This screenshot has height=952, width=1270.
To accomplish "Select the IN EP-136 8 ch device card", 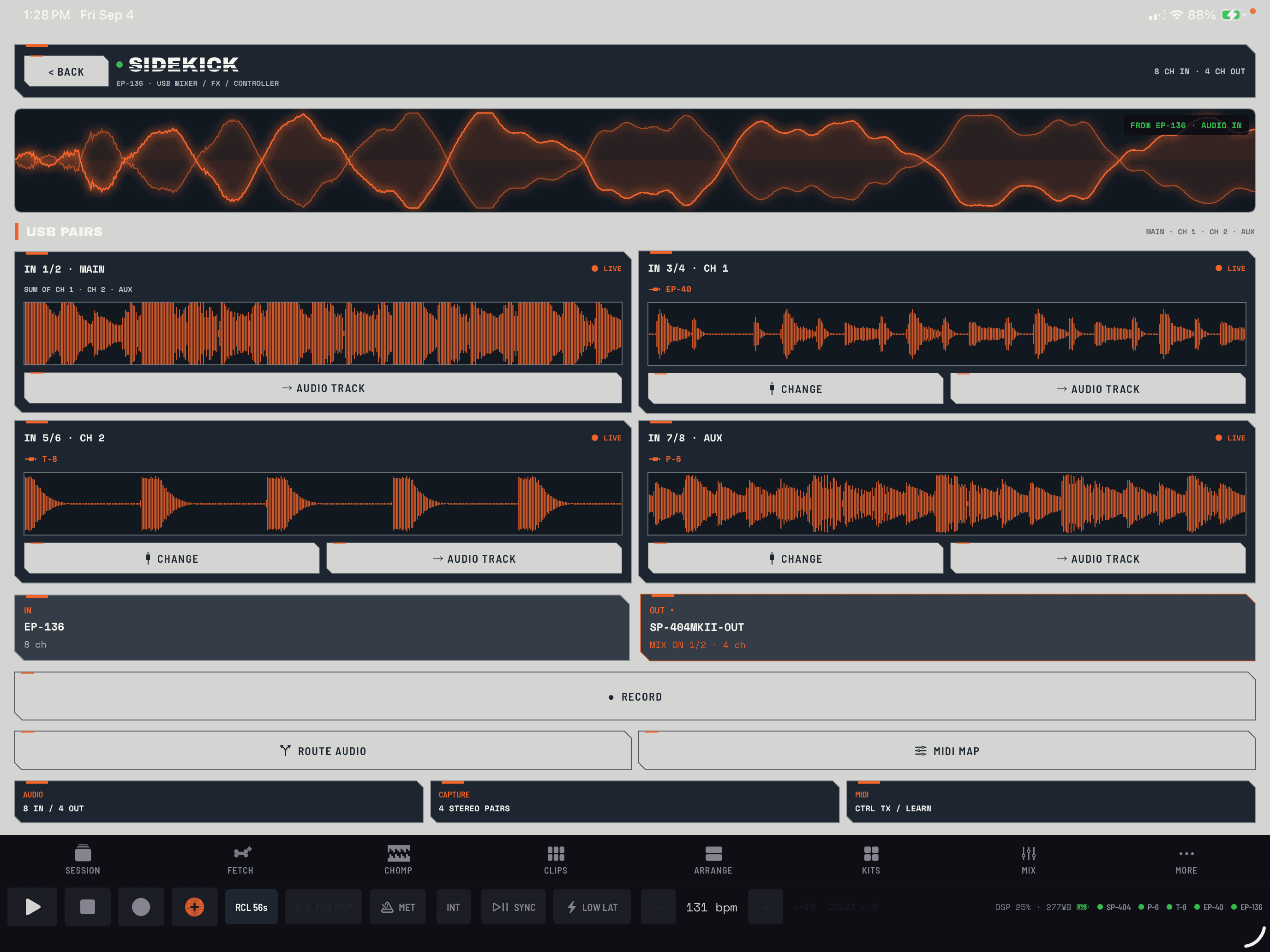I will pyautogui.click(x=322, y=628).
